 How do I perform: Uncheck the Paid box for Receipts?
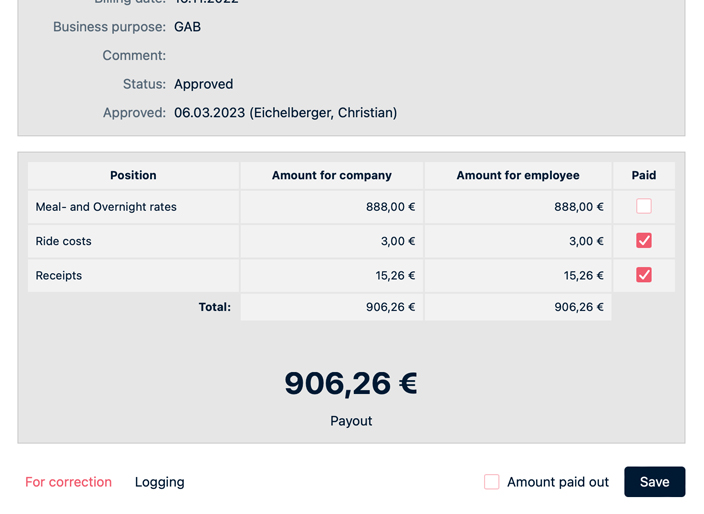pos(643,275)
